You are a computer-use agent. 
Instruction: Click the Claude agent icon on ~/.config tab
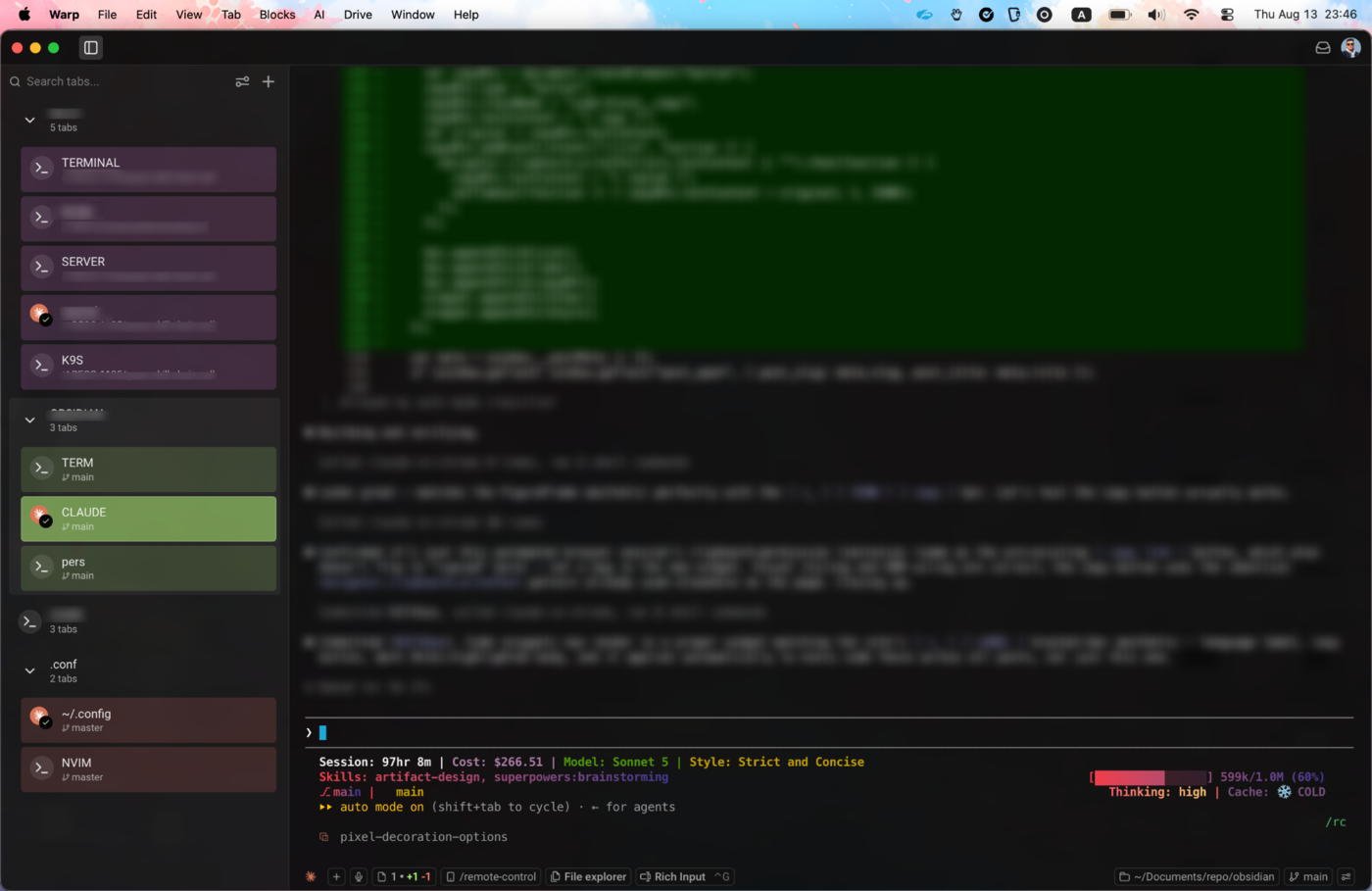point(40,718)
